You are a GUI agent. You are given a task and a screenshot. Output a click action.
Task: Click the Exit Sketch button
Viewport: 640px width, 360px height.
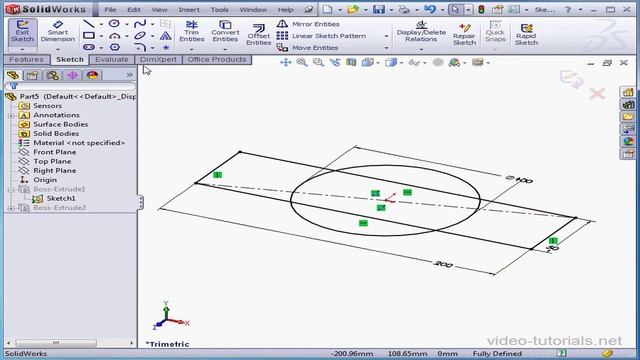tap(22, 32)
